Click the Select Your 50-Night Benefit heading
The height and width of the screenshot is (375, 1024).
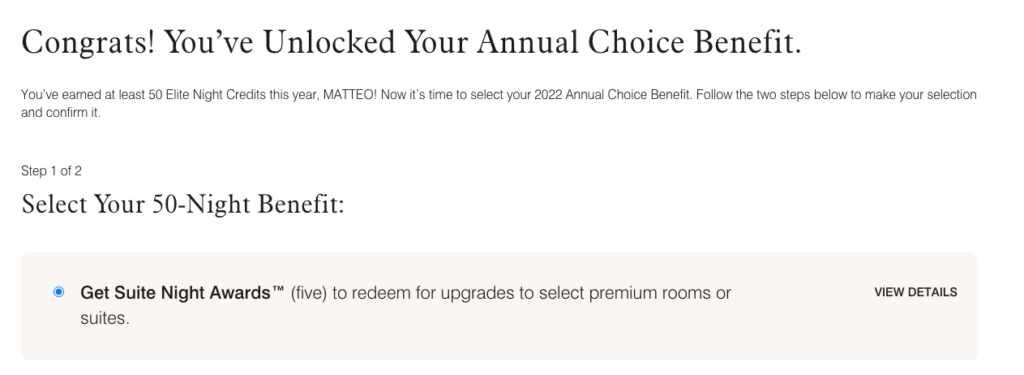[x=183, y=204]
